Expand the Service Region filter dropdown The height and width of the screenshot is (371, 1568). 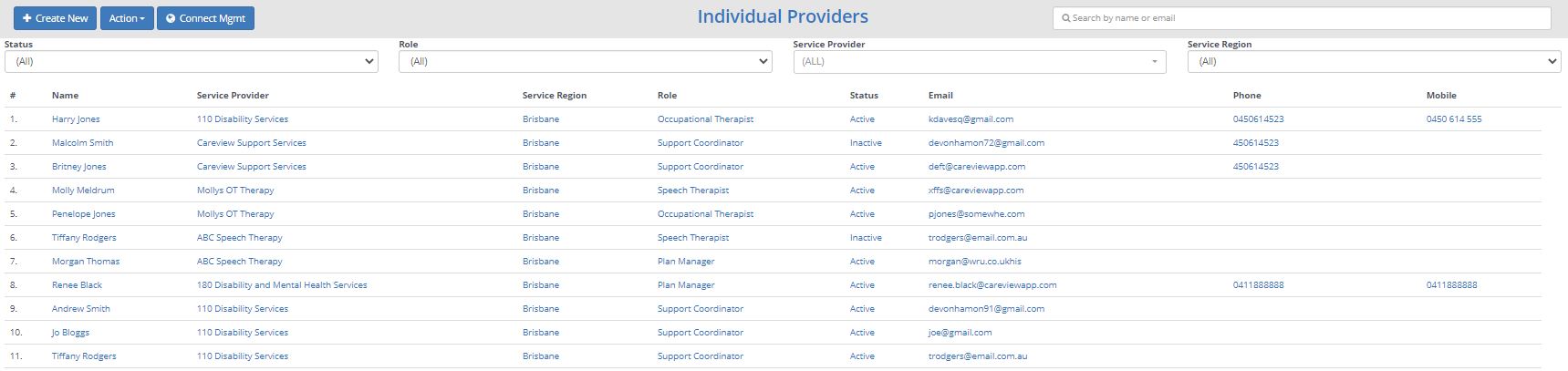[1374, 62]
